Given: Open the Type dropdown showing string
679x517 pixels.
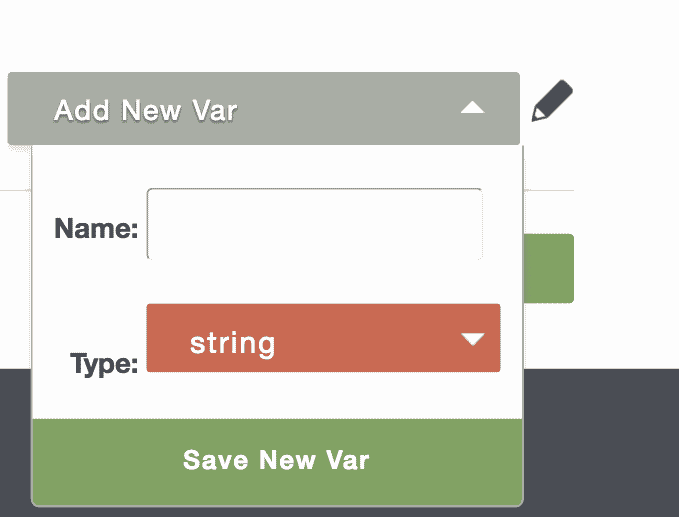Looking at the screenshot, I should pos(323,339).
